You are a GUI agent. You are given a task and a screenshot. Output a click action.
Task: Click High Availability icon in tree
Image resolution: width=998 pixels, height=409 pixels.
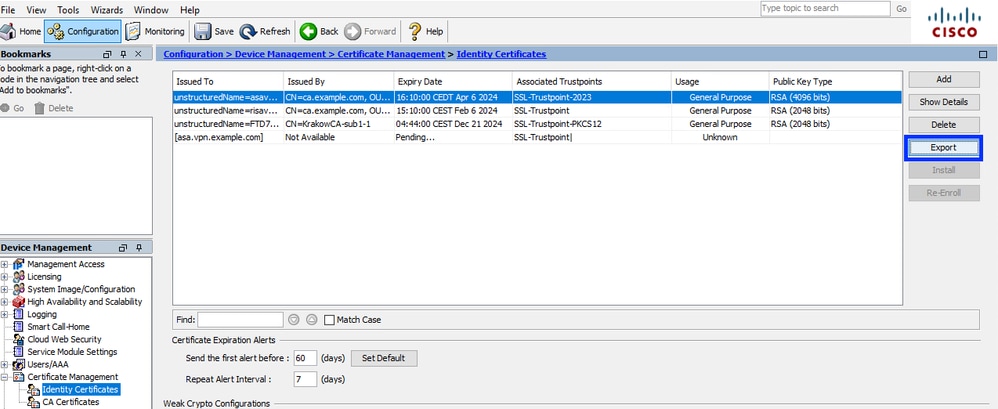point(18,302)
